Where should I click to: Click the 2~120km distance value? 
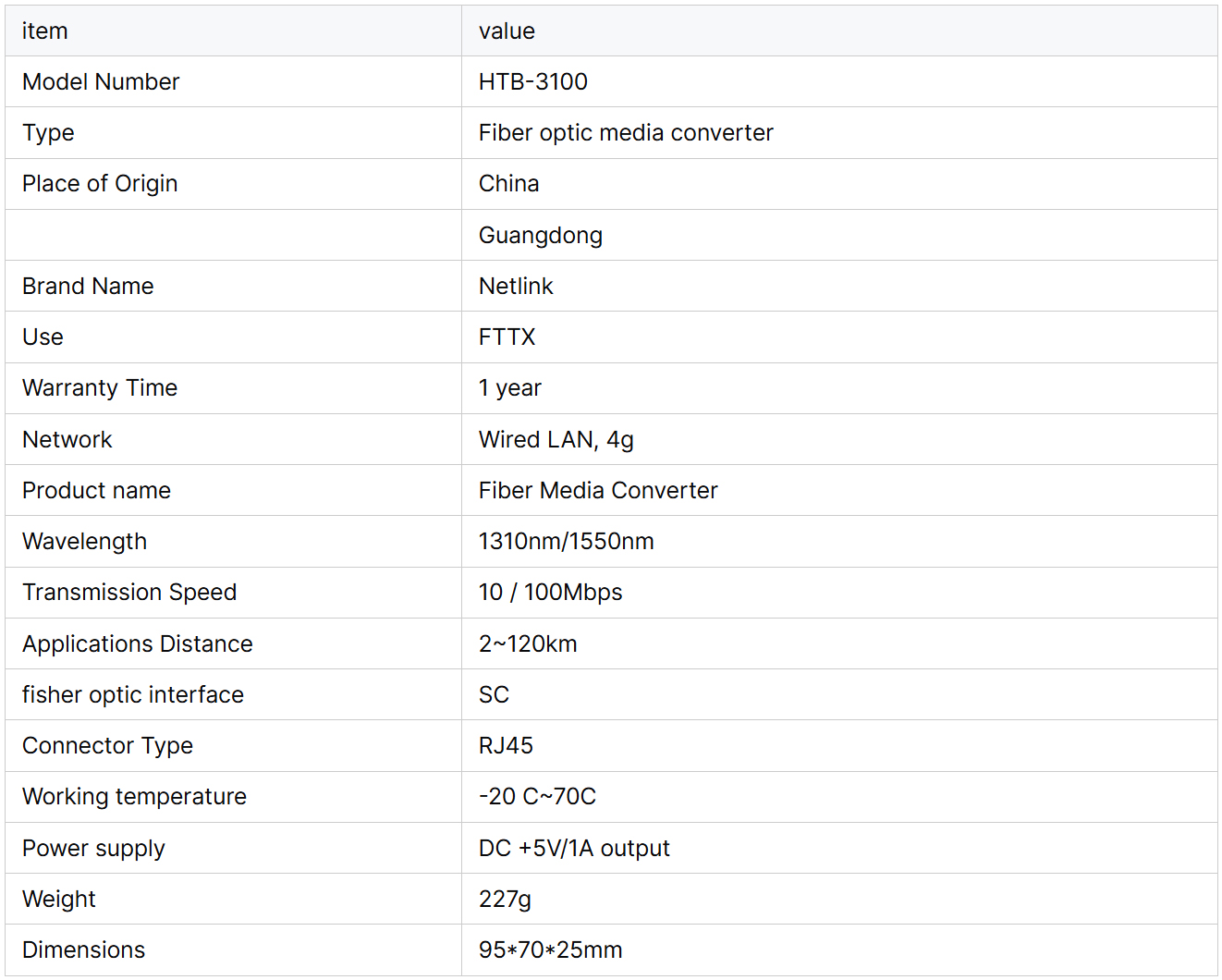tap(527, 644)
